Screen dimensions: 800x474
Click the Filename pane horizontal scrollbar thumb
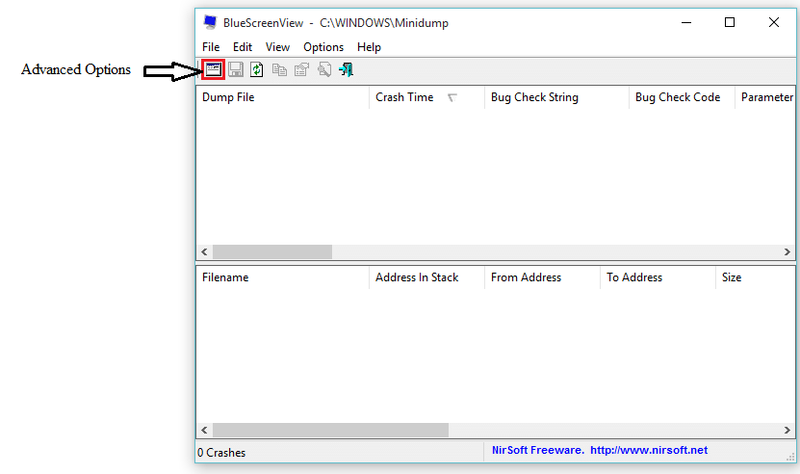click(331, 430)
